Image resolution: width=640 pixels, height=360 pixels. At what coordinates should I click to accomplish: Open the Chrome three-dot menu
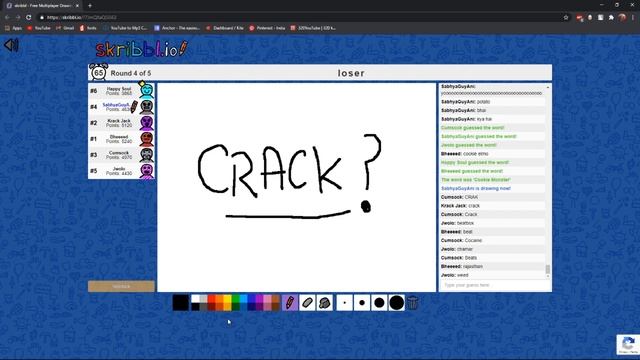[633, 18]
